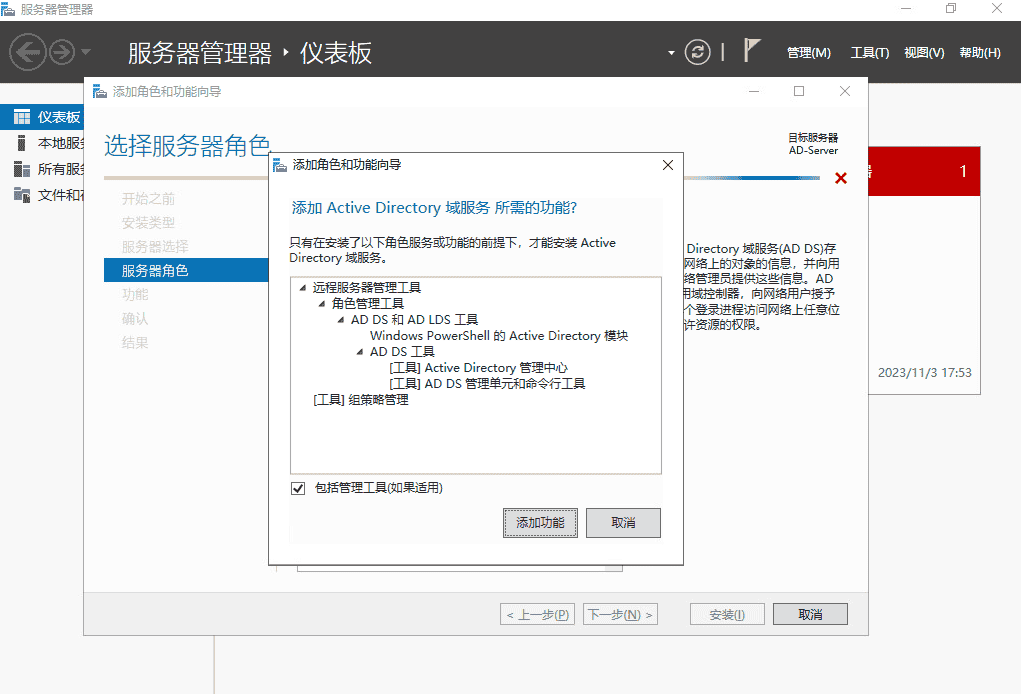
Task: Click the back navigation arrow
Action: (x=28, y=51)
